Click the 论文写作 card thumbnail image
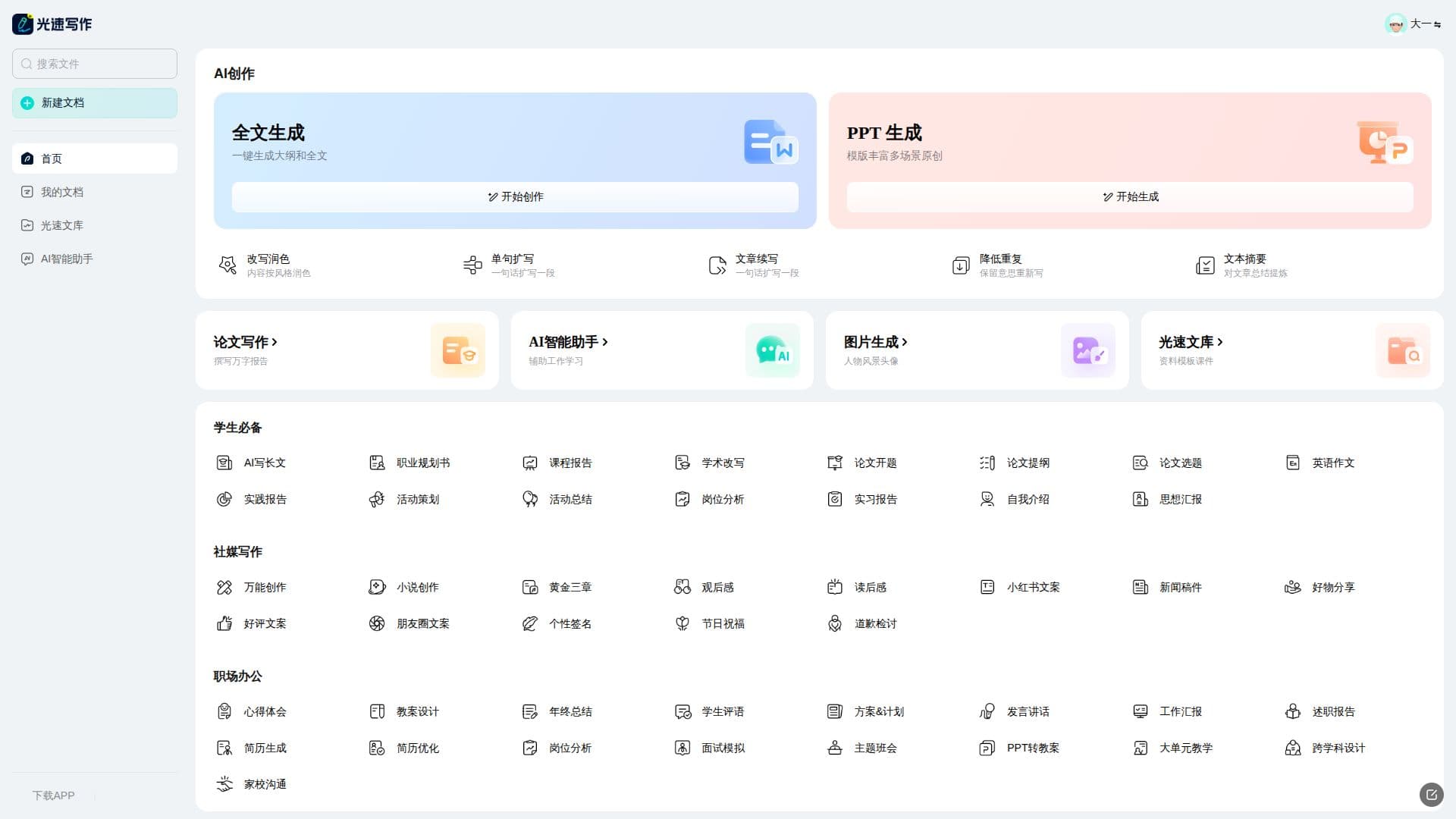Viewport: 1456px width, 819px height. pos(458,350)
